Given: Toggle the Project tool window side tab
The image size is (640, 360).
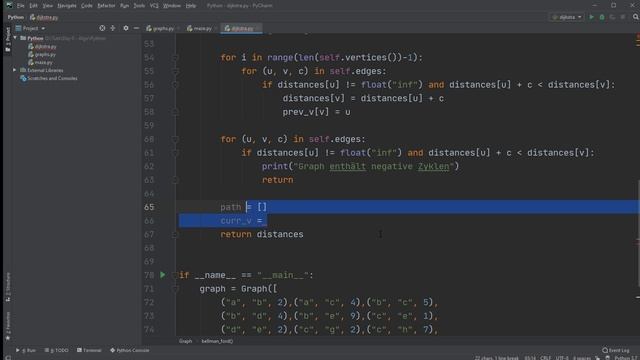Looking at the screenshot, I should coord(8,40).
